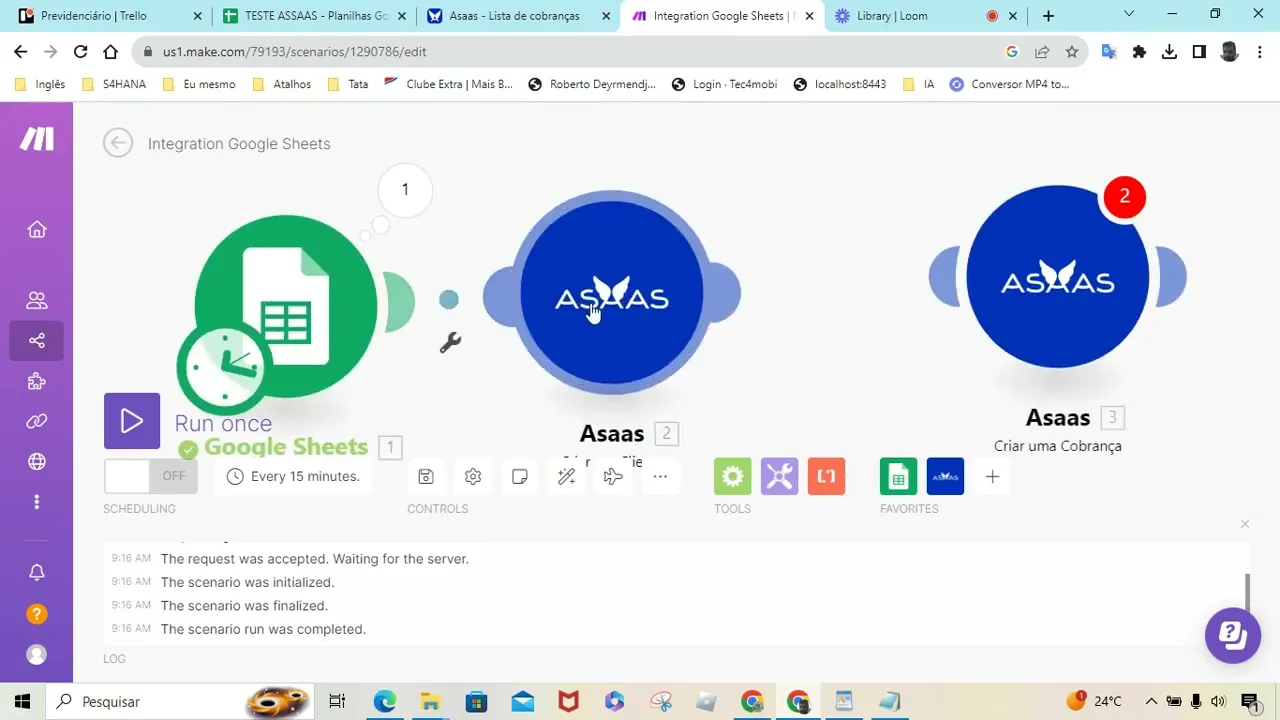The image size is (1280, 720).
Task: Open File Explorer from taskbar
Action: [430, 701]
